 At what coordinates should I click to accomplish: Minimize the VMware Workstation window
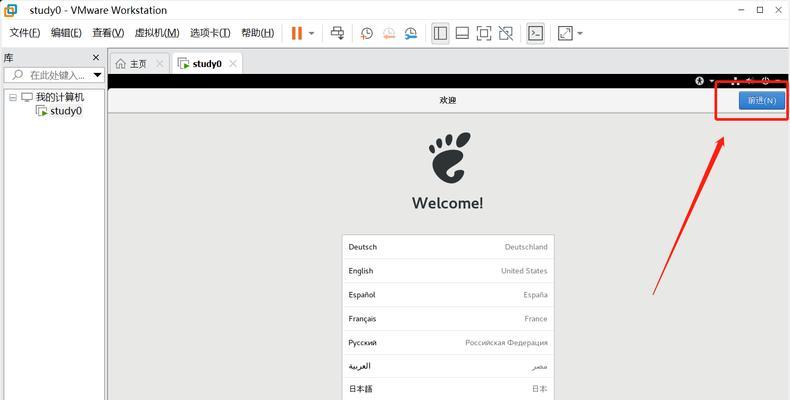741,10
